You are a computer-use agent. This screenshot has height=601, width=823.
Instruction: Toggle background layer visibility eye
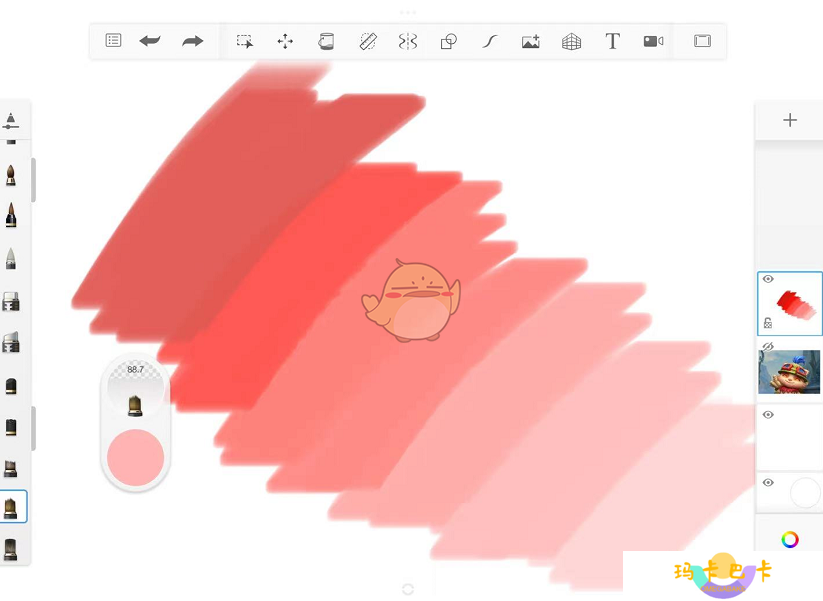pos(768,482)
